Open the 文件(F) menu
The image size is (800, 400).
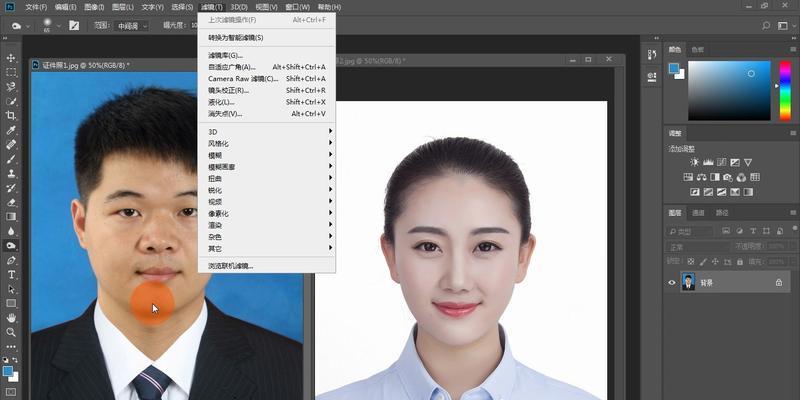click(36, 7)
